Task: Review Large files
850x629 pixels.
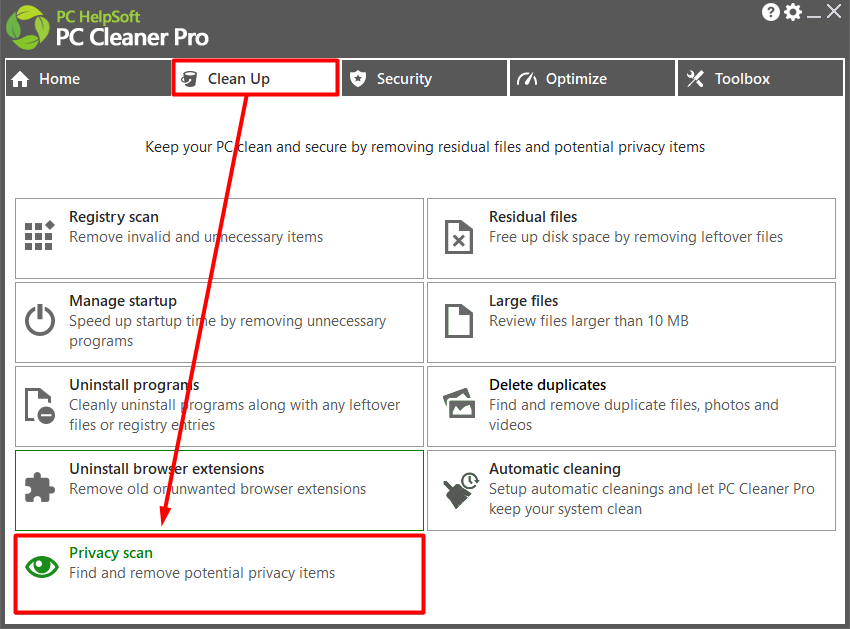Action: [x=632, y=323]
